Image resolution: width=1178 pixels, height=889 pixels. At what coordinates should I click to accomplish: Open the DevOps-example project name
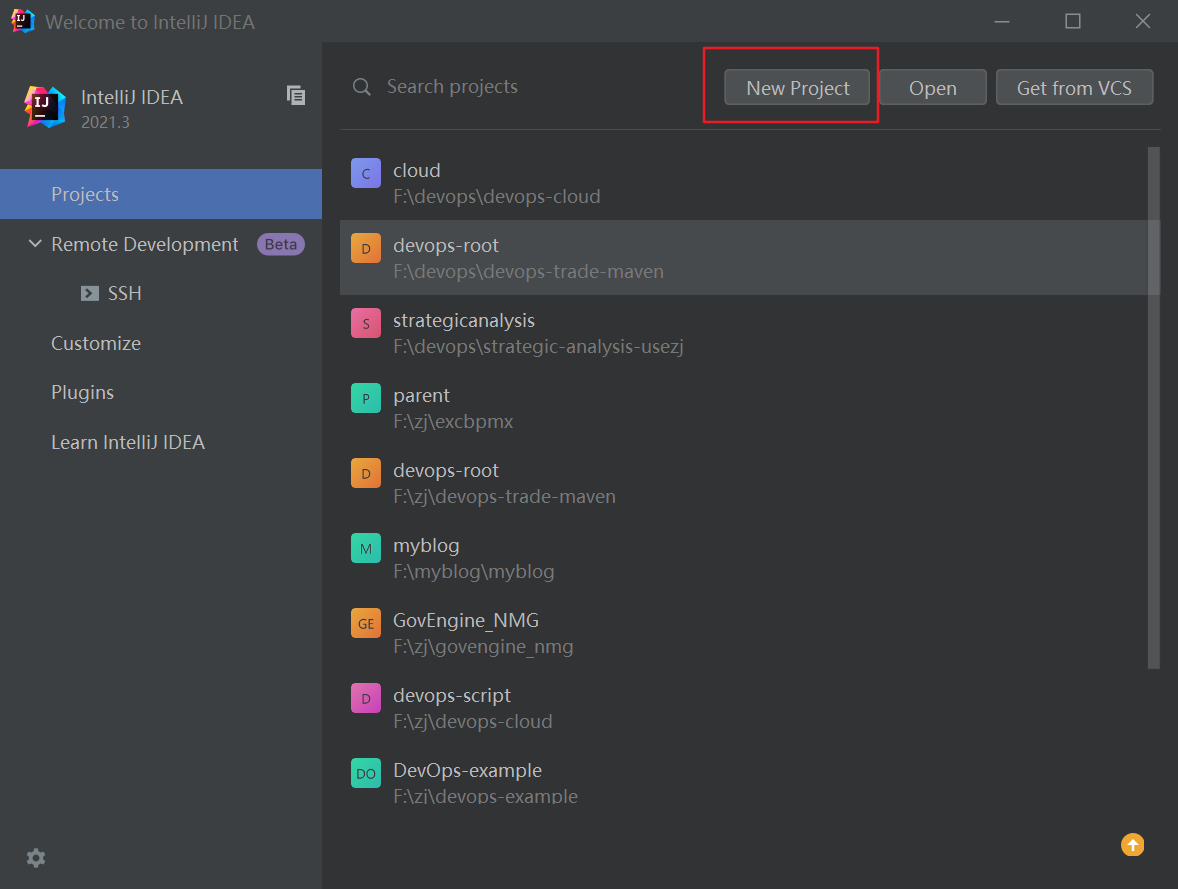click(x=467, y=770)
